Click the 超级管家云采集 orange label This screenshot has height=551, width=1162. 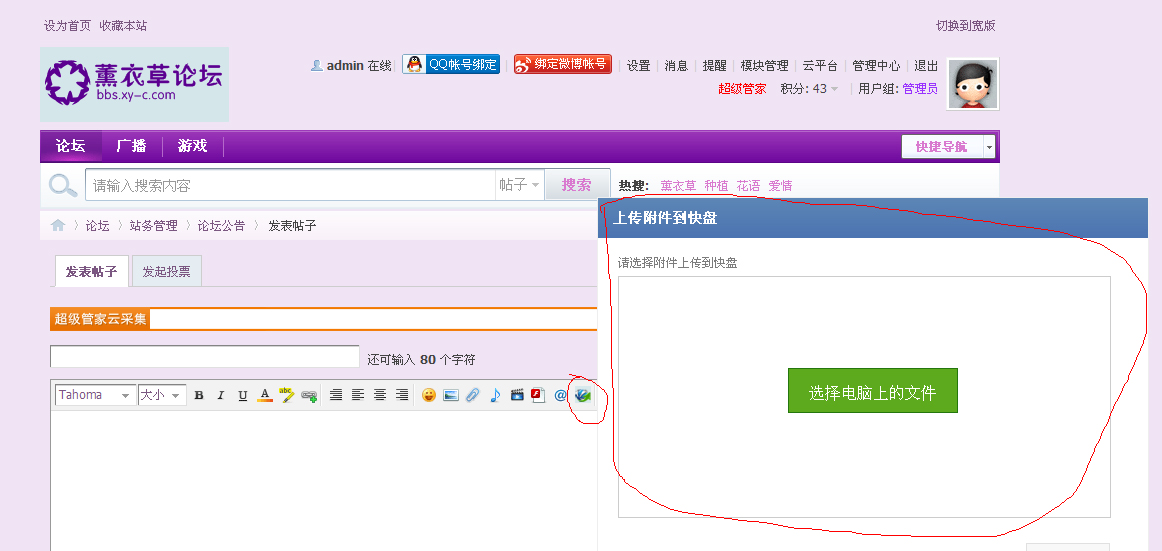click(x=100, y=319)
